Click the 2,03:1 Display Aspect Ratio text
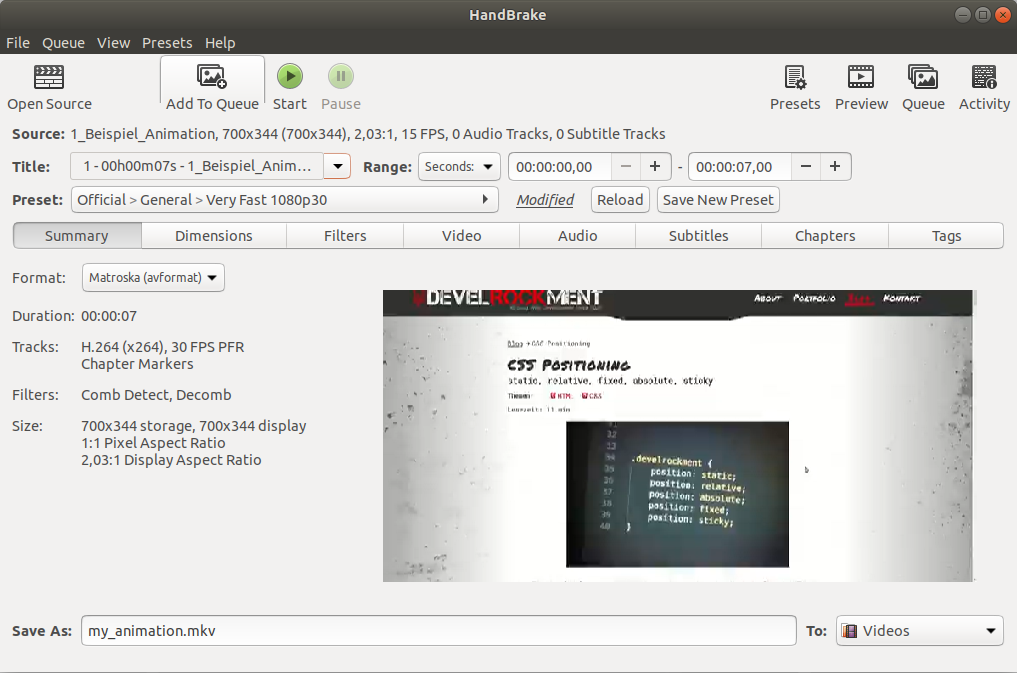The height and width of the screenshot is (673, 1017). tap(171, 460)
